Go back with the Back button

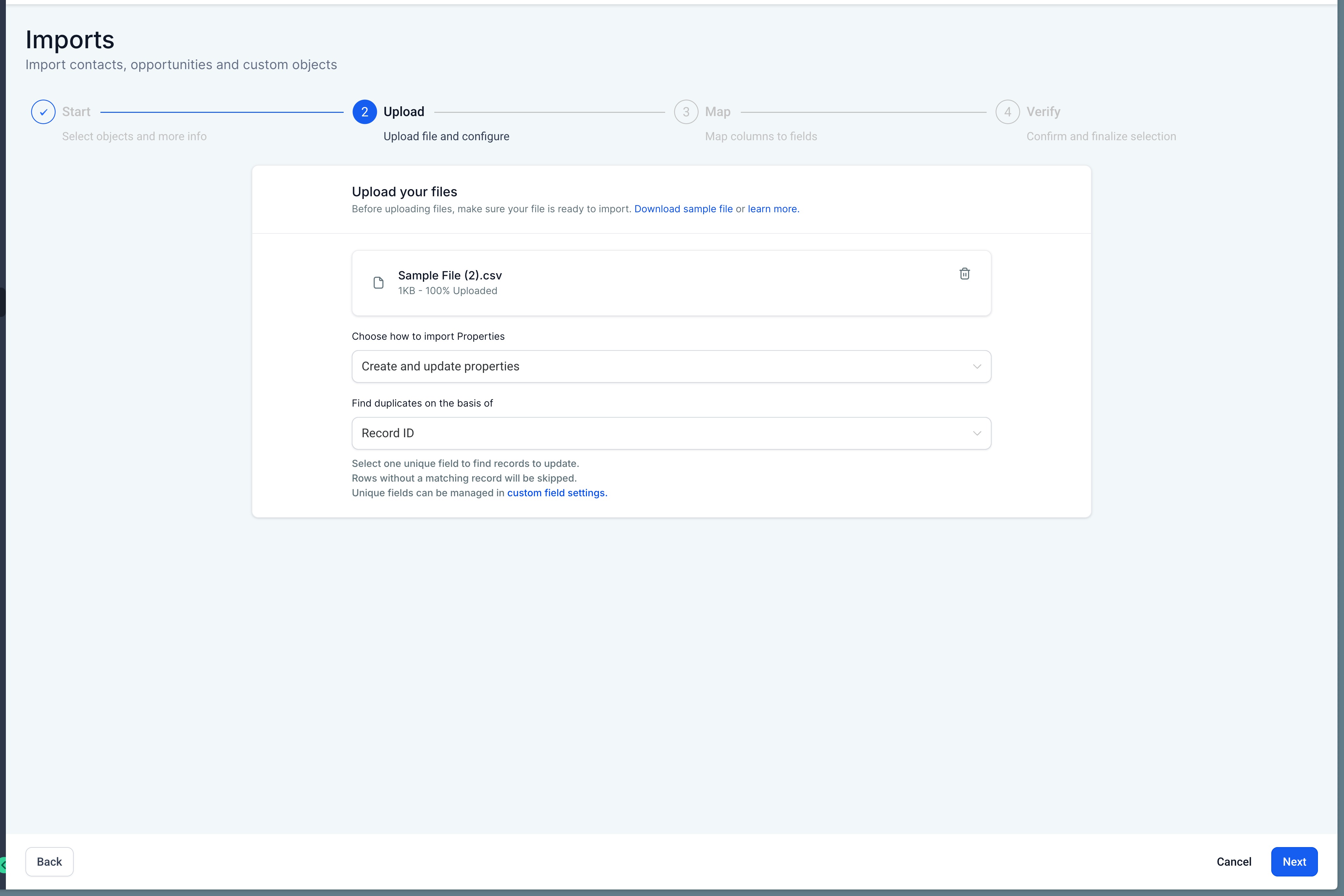tap(49, 862)
